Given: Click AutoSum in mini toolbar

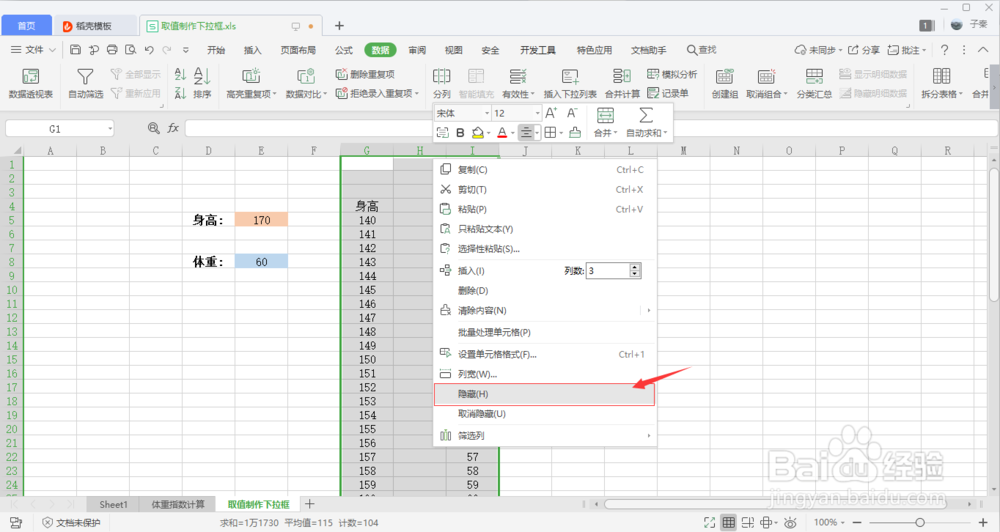Looking at the screenshot, I should pos(646,122).
